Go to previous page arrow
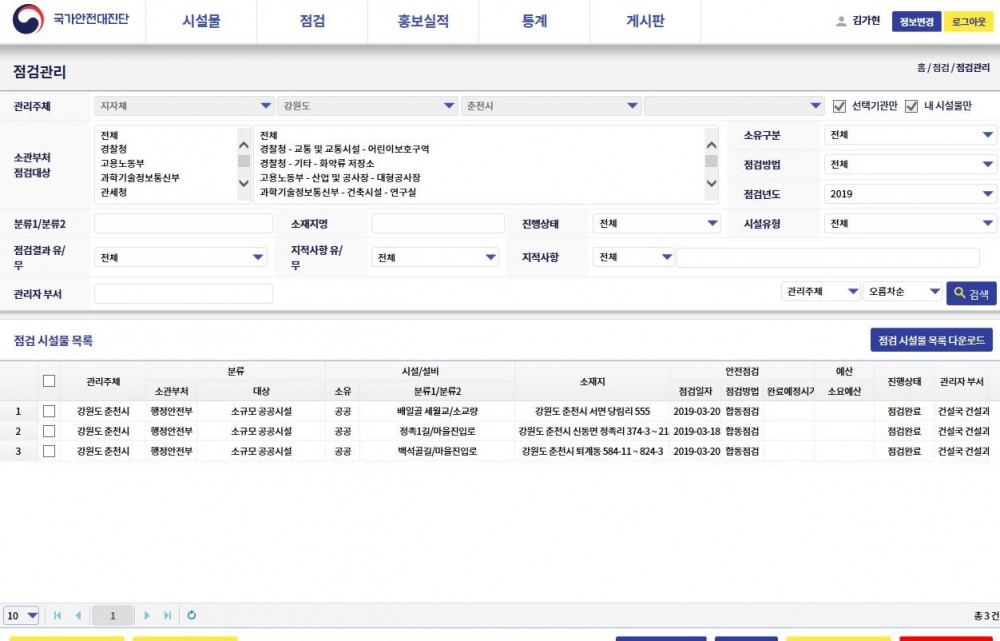 point(78,615)
